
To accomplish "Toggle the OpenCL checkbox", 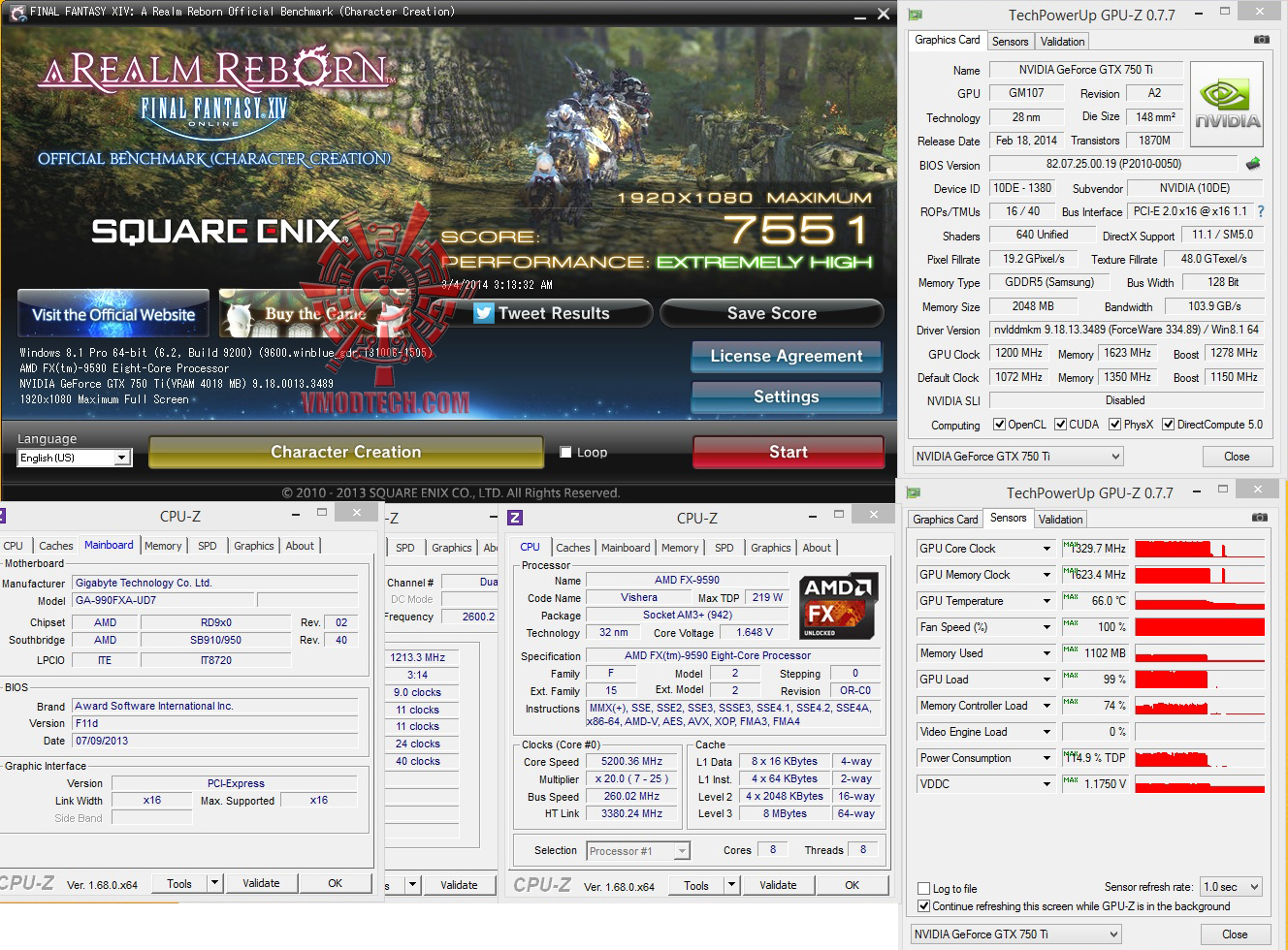I will coord(999,425).
